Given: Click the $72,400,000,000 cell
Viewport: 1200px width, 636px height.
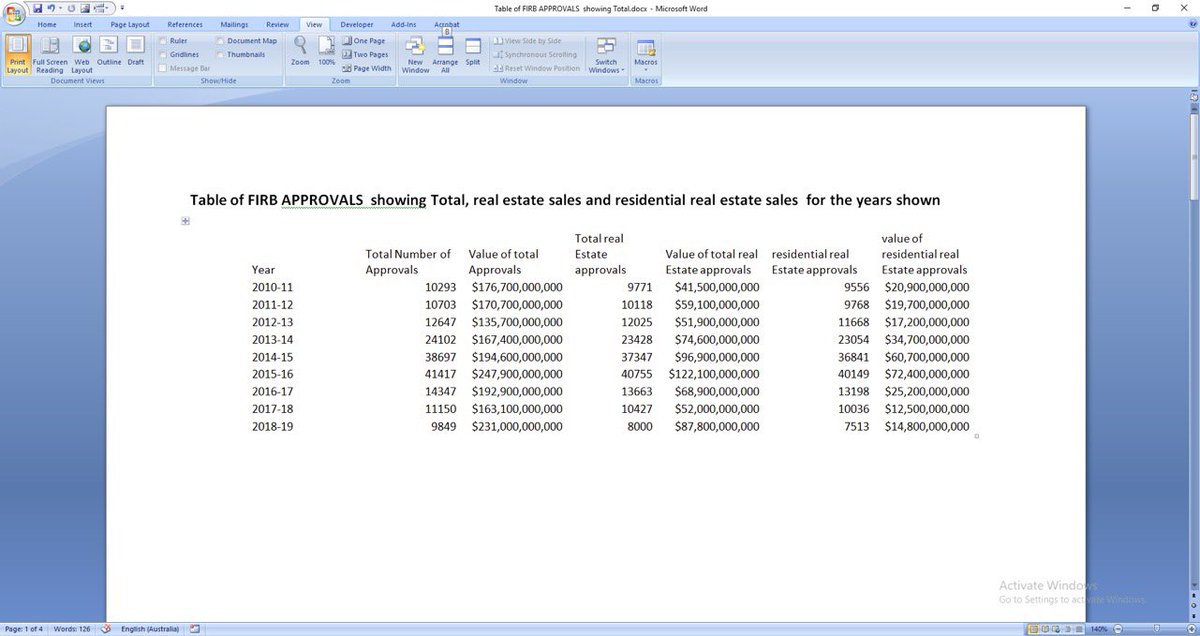Looking at the screenshot, I should pyautogui.click(x=927, y=374).
